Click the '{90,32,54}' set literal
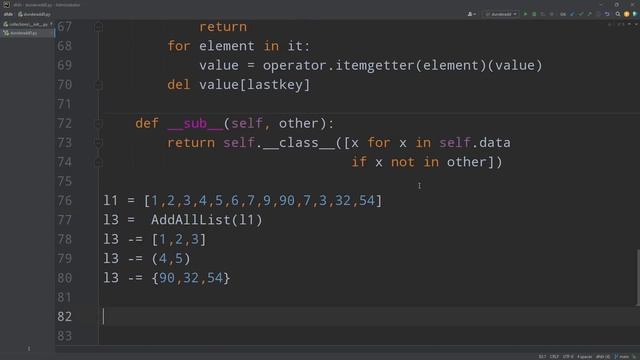640x360 pixels. [x=191, y=278]
